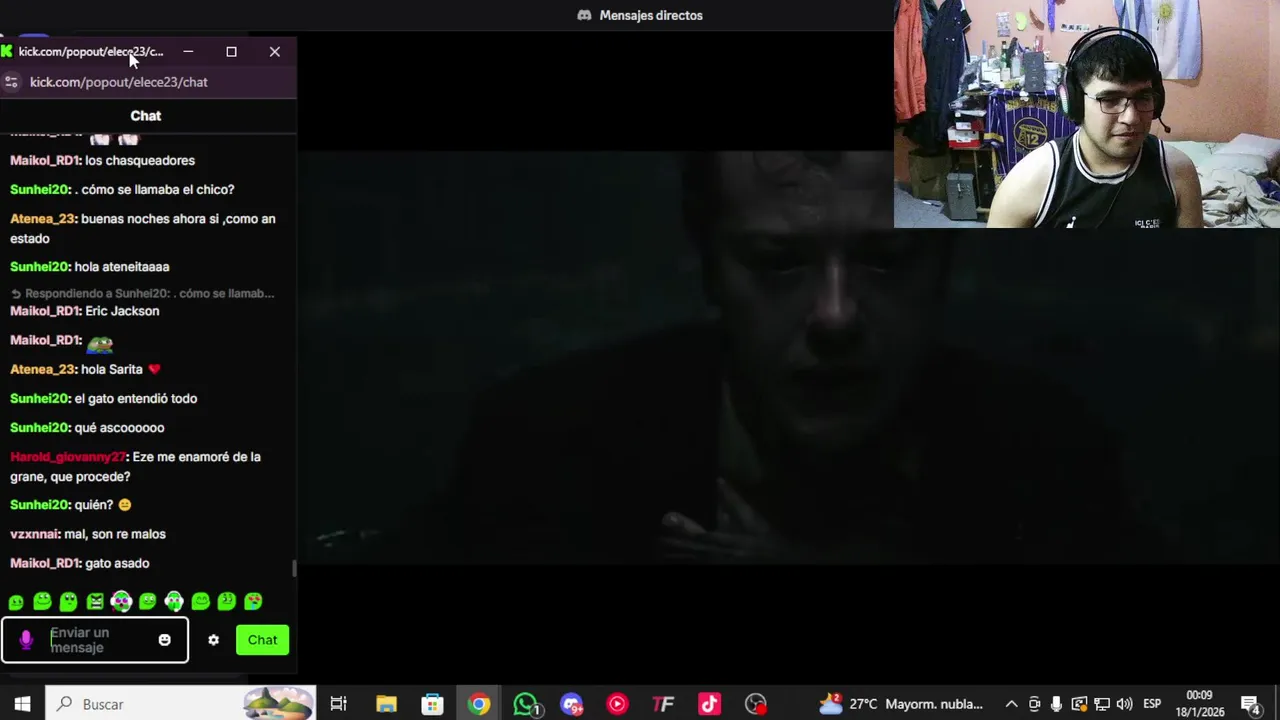Click the Kick logo favicon in title bar
This screenshot has height=720, width=1280.
point(7,51)
